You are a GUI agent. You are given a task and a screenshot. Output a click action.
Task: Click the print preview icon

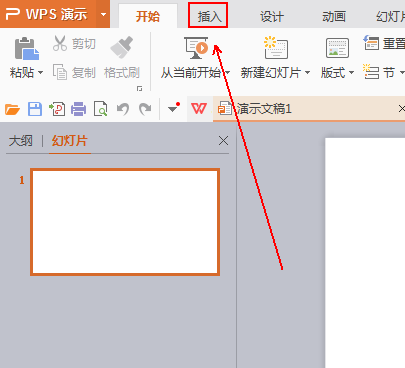pyautogui.click(x=100, y=109)
